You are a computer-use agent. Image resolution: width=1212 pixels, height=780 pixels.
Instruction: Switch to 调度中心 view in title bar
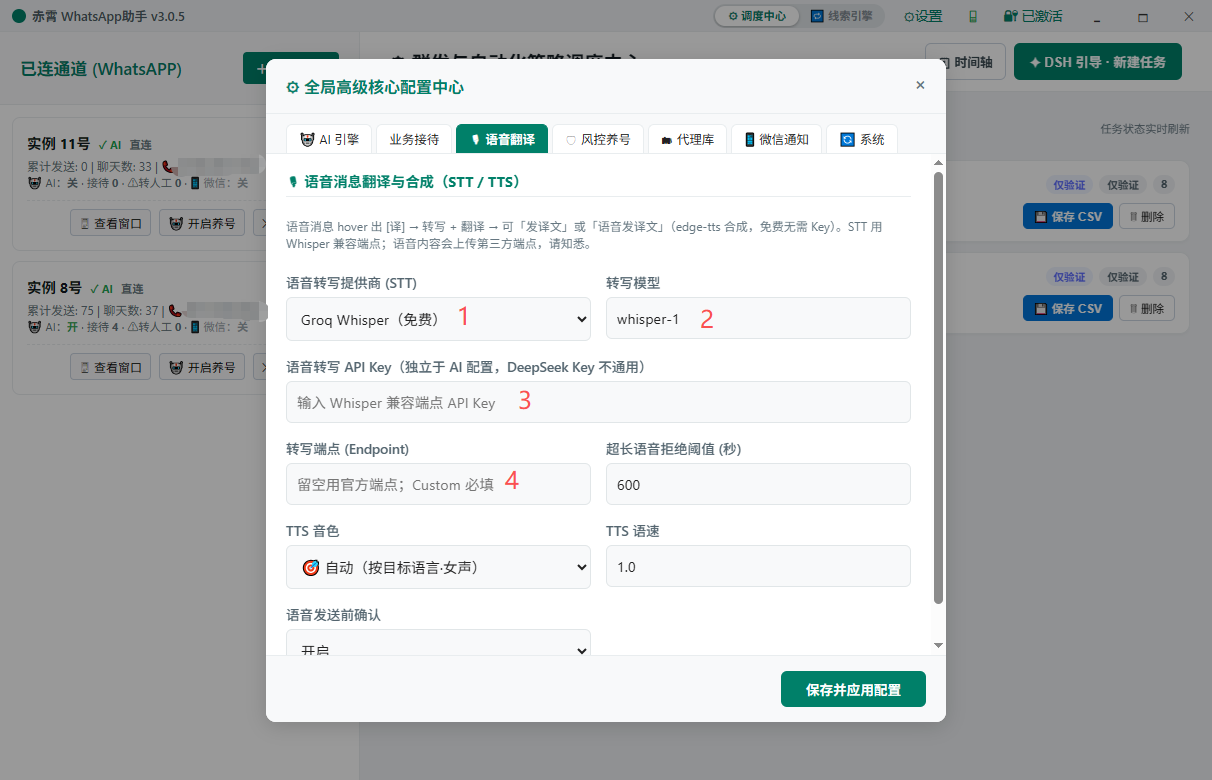(757, 16)
